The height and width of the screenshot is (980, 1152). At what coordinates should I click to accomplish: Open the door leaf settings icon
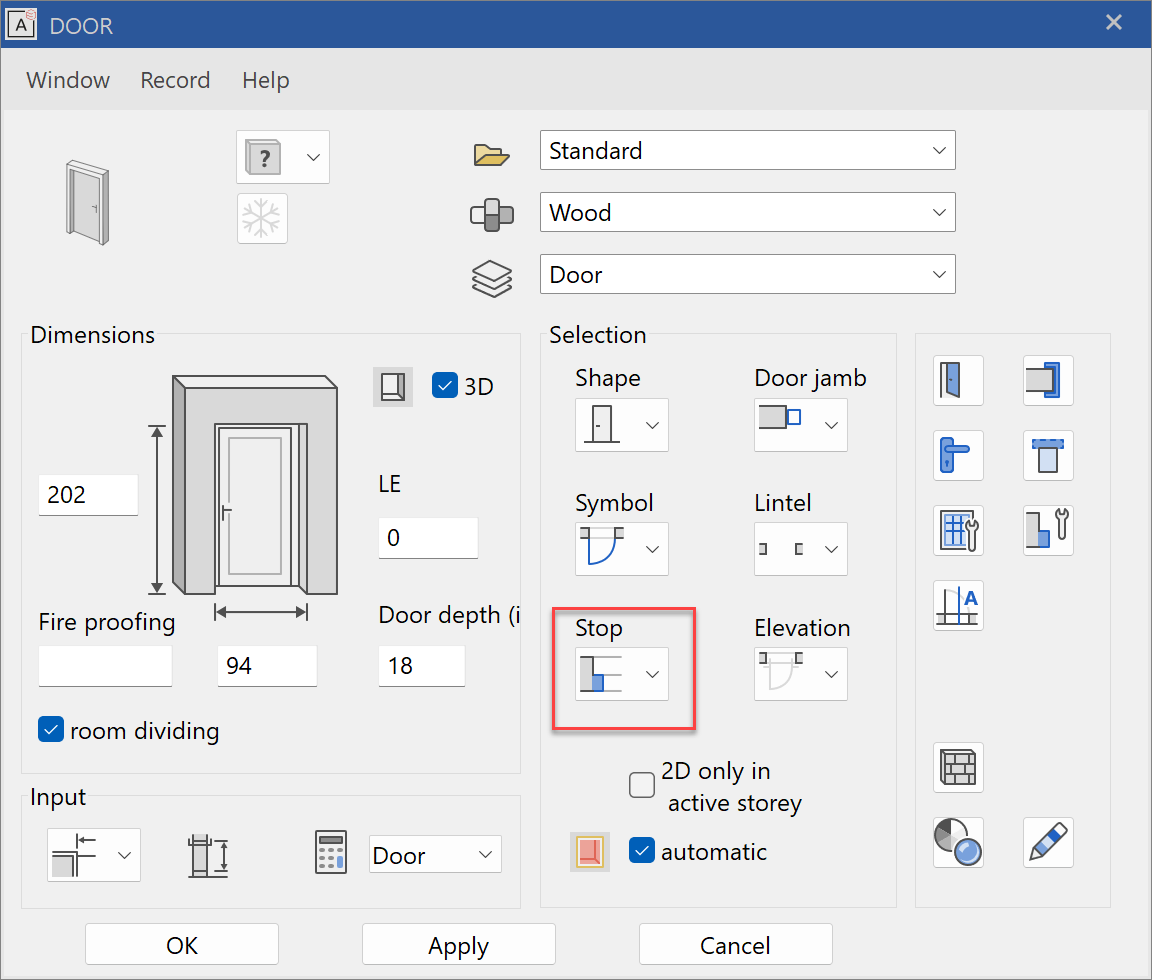(x=958, y=381)
